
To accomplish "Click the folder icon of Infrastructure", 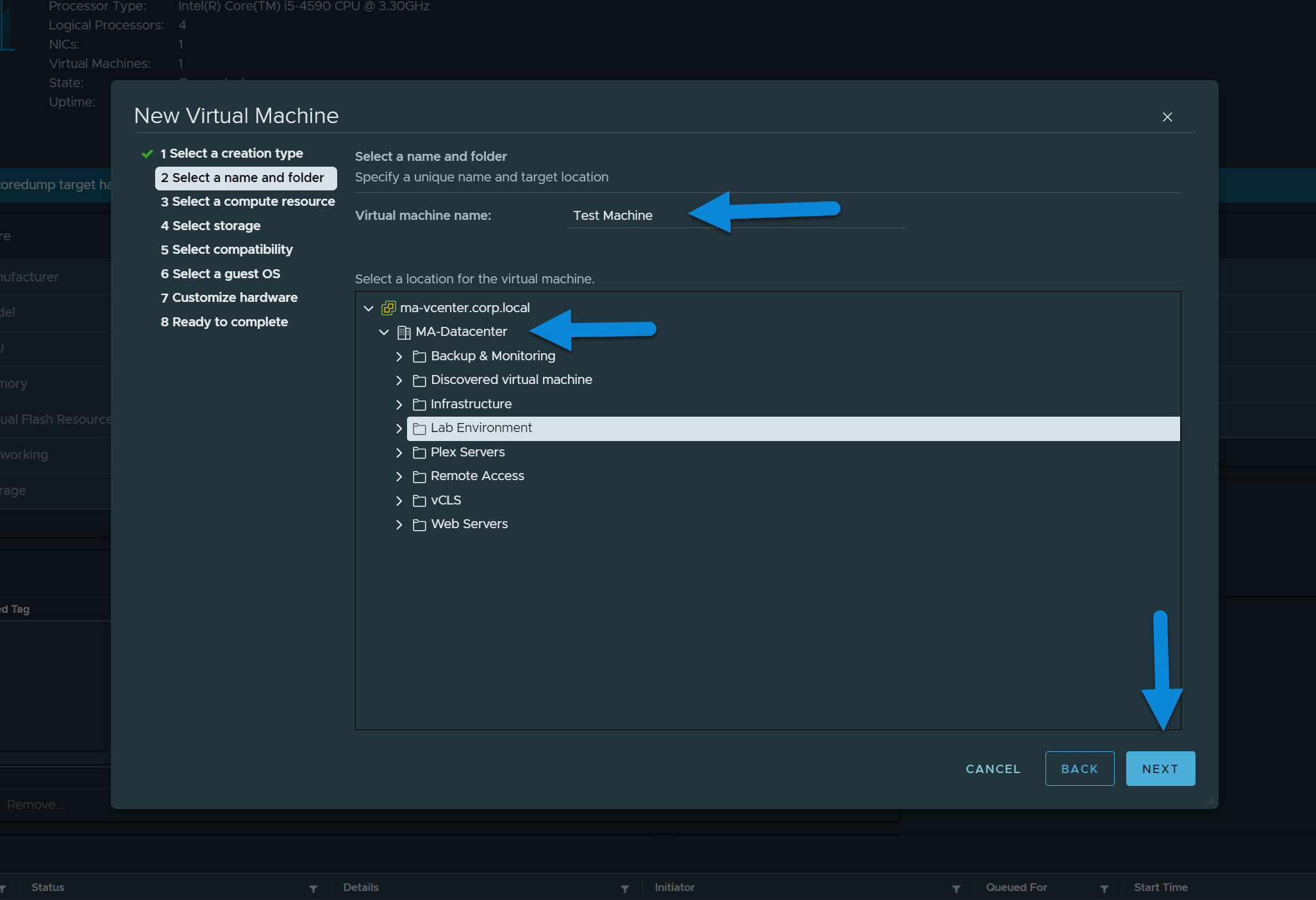I will [419, 404].
